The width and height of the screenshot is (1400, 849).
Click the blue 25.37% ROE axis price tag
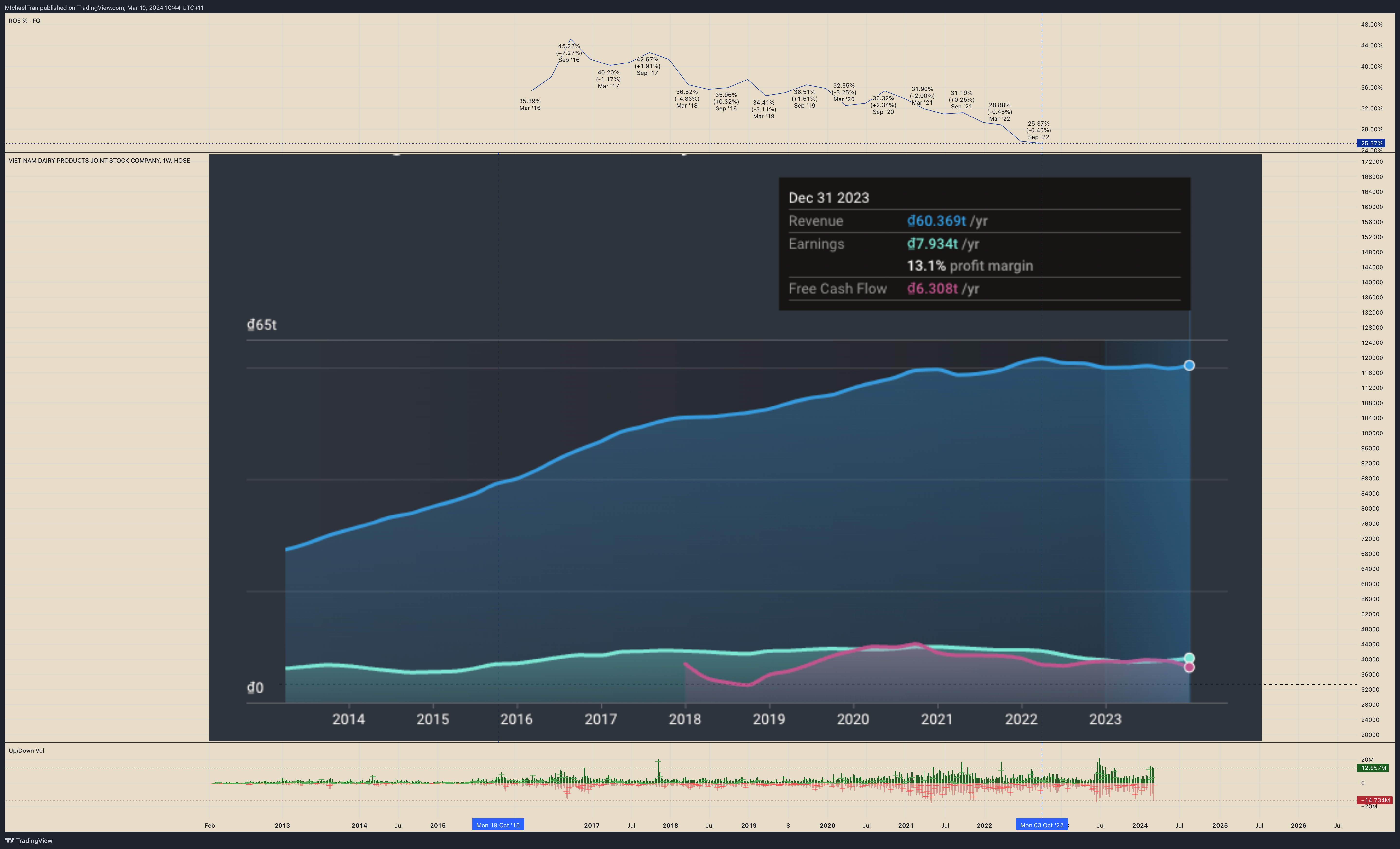pos(1371,143)
